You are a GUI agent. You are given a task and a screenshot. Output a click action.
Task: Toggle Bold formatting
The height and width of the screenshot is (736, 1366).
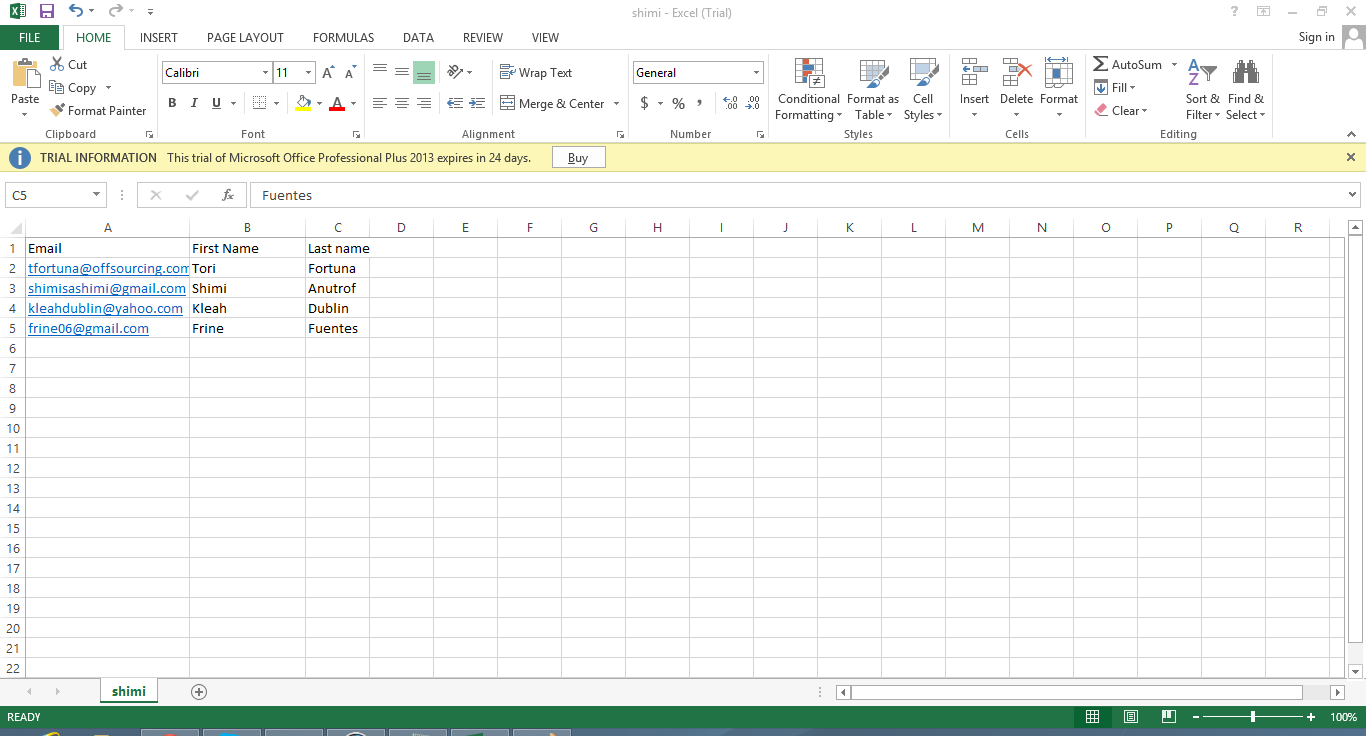tap(172, 103)
